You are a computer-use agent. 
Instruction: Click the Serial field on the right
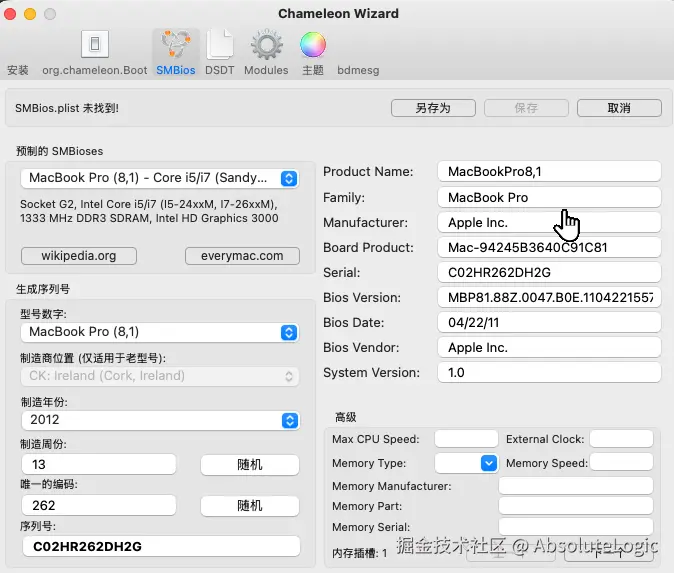(549, 273)
